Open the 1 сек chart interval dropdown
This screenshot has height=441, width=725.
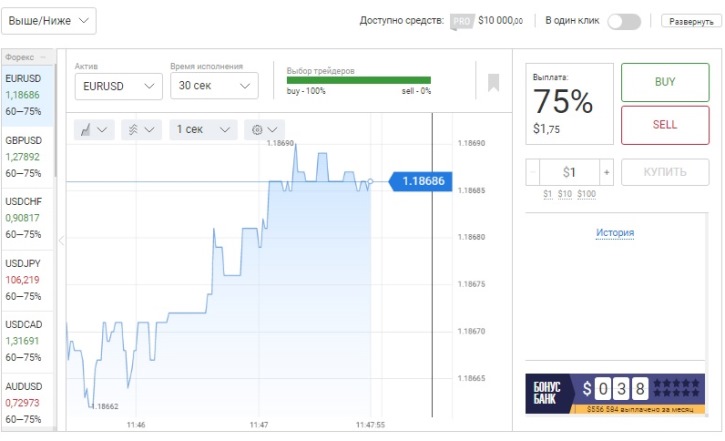(x=204, y=129)
